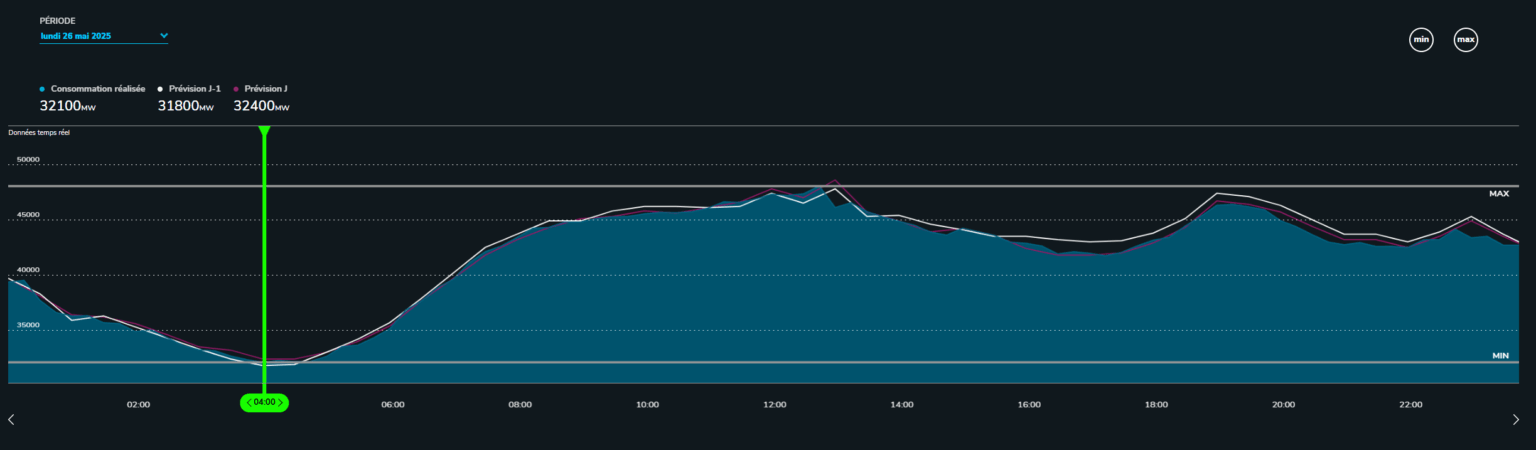The image size is (1536, 450).
Task: Click the round "min" button
Action: point(1420,40)
